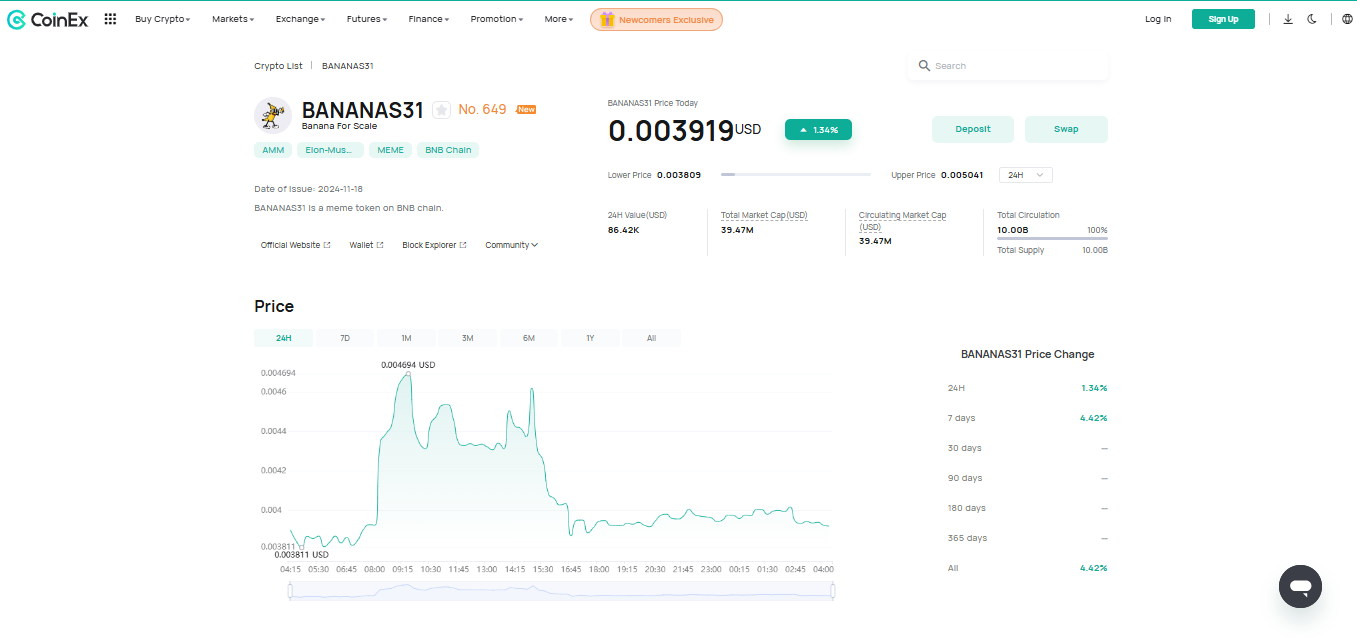Screen dimensions: 1357x638
Task: Open the chat support bubble
Action: pos(1300,586)
